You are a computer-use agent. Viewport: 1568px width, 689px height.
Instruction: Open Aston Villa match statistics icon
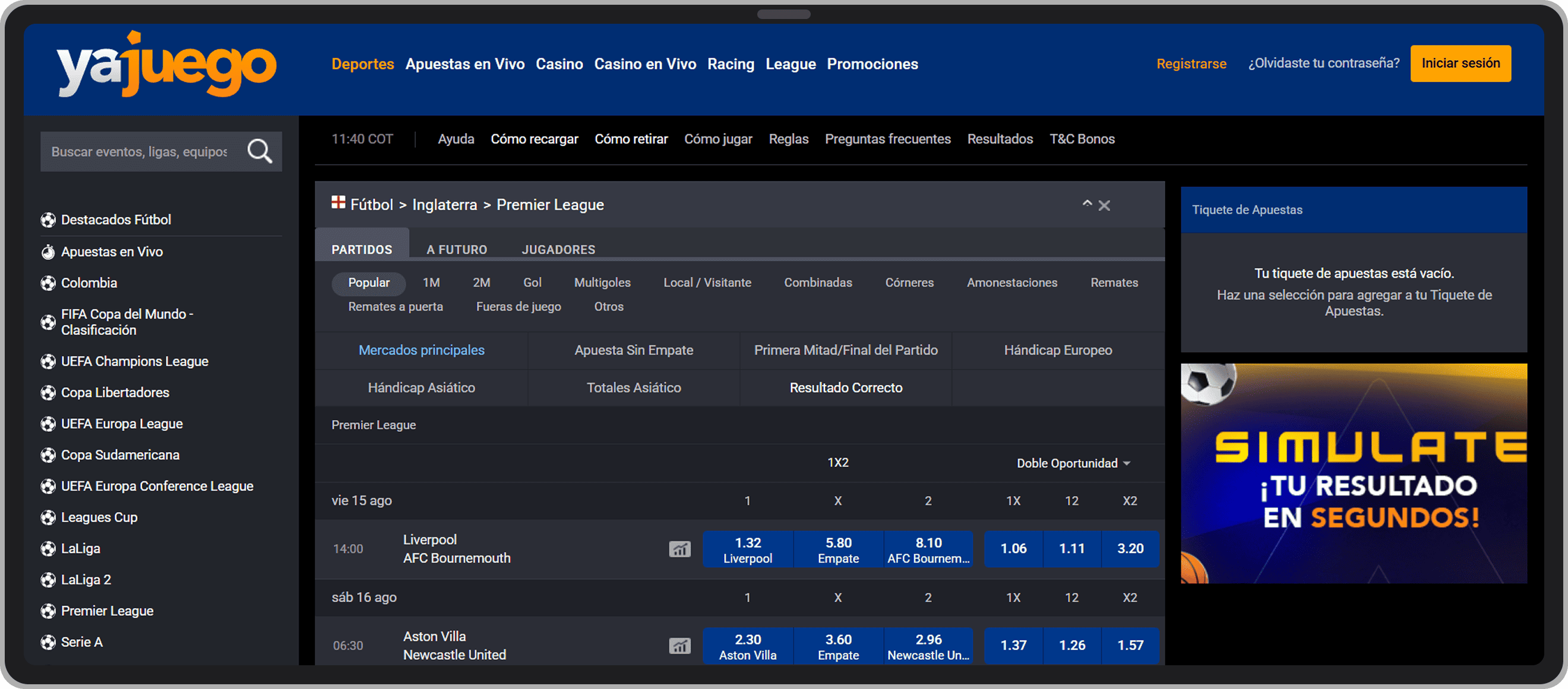679,646
